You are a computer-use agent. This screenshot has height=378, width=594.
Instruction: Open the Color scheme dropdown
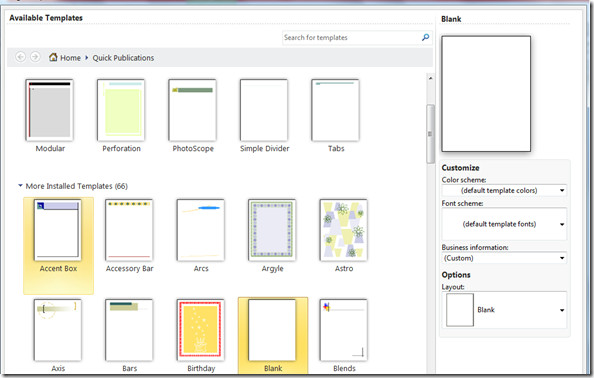click(504, 190)
